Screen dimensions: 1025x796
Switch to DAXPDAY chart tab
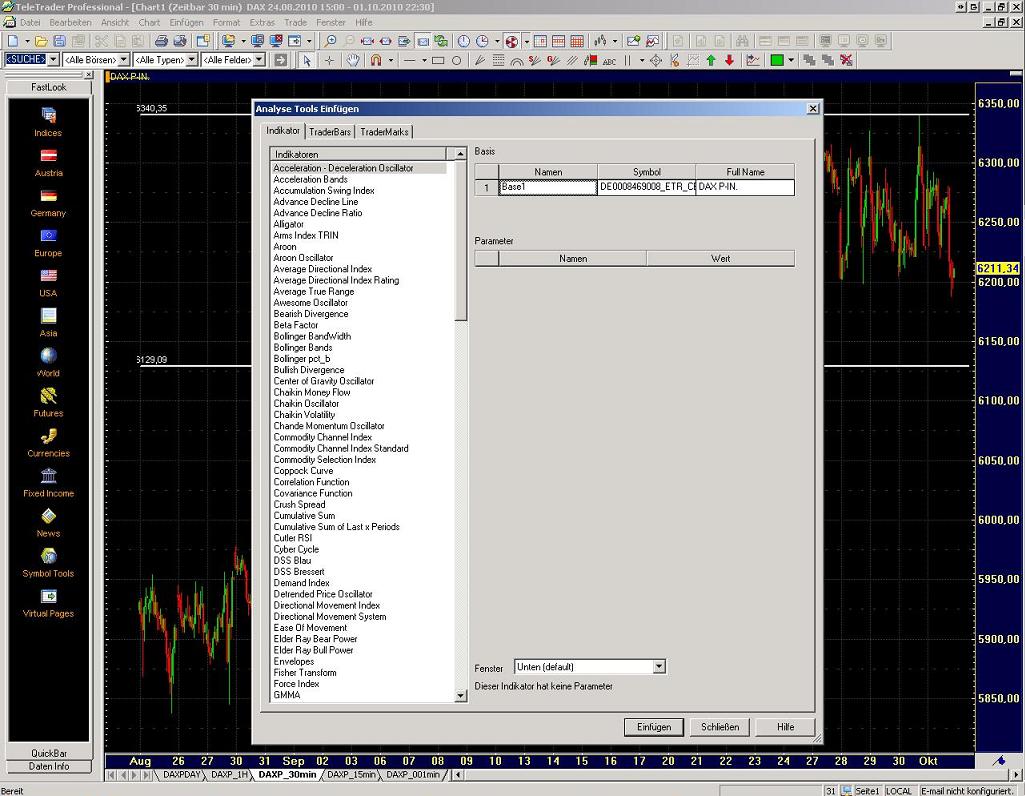pyautogui.click(x=181, y=774)
